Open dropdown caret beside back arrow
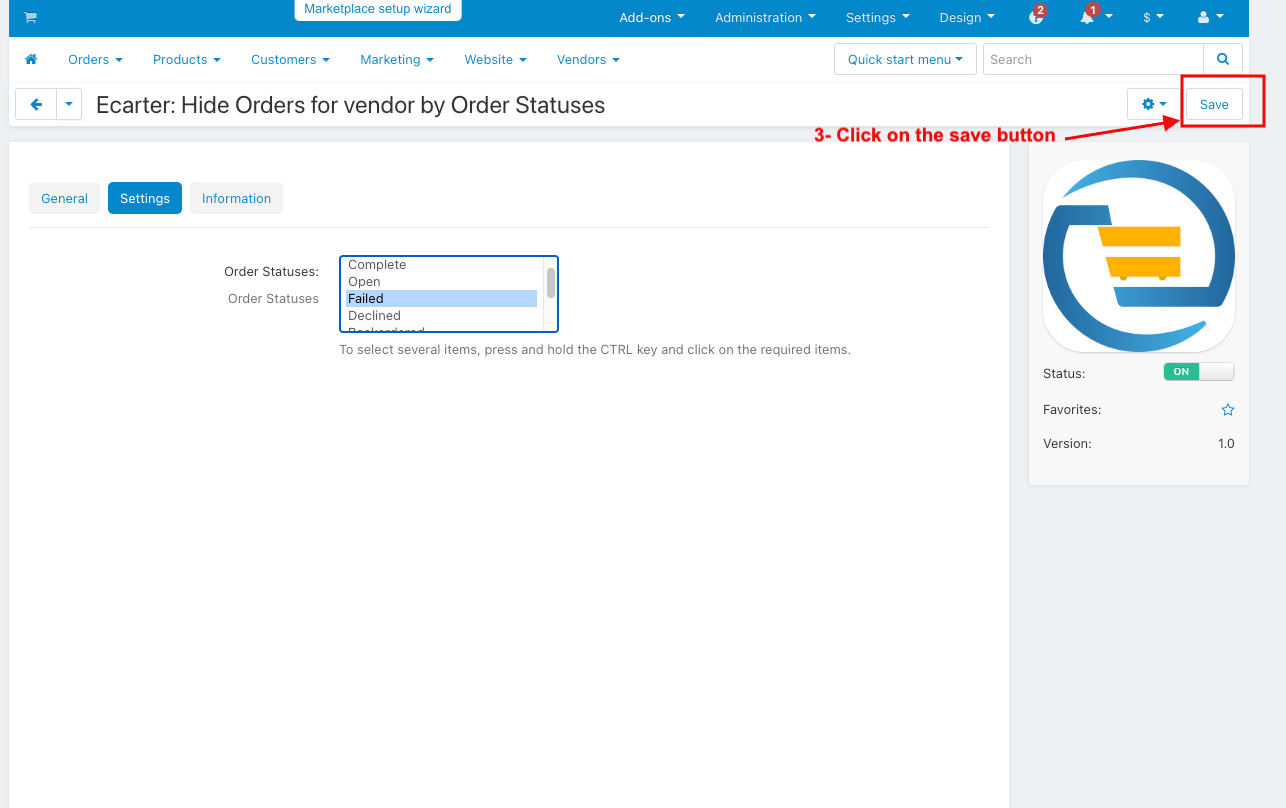Image resolution: width=1286 pixels, height=808 pixels. pyautogui.click(x=69, y=104)
